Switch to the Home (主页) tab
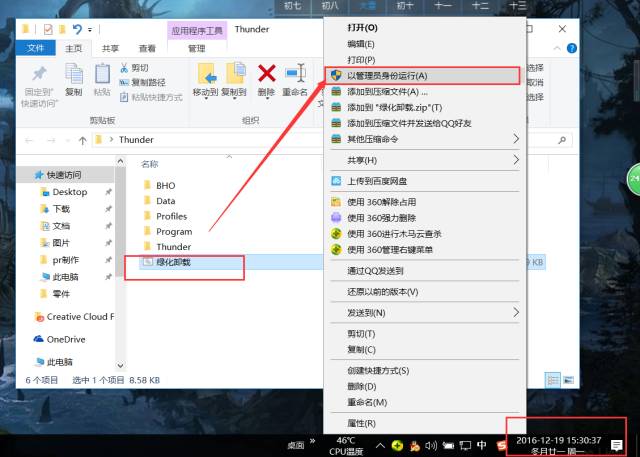This screenshot has width=640, height=457. pos(73,49)
